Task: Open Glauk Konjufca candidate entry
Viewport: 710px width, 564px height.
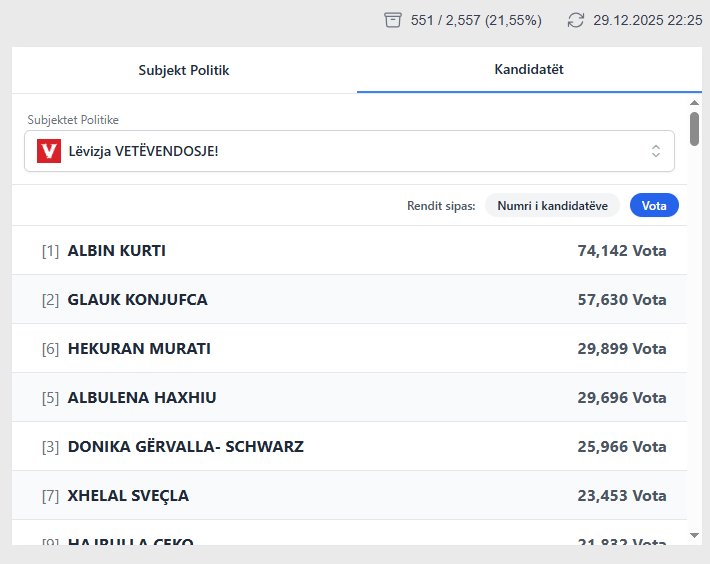Action: click(x=349, y=300)
